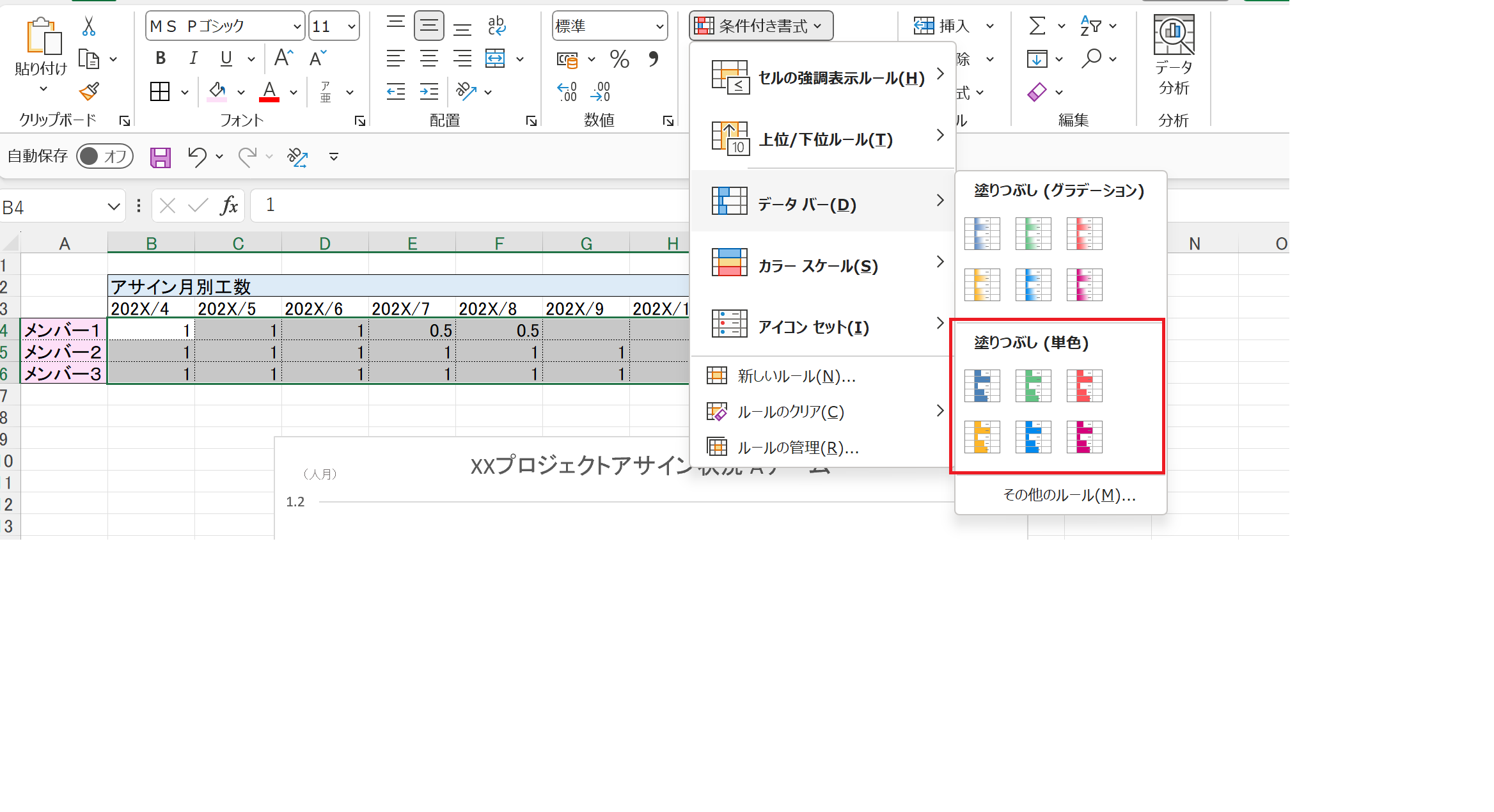Viewport: 1494px width, 812px height.
Task: Click the insert function fx icon
Action: click(x=228, y=206)
